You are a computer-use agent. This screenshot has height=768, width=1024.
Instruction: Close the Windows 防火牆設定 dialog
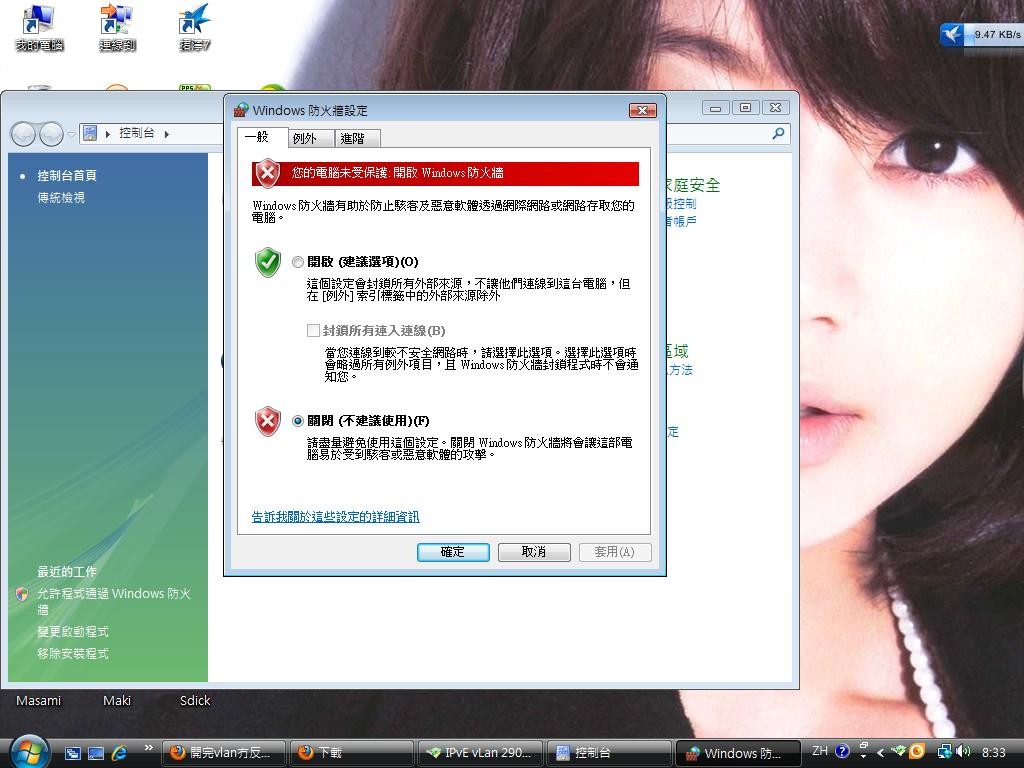643,110
